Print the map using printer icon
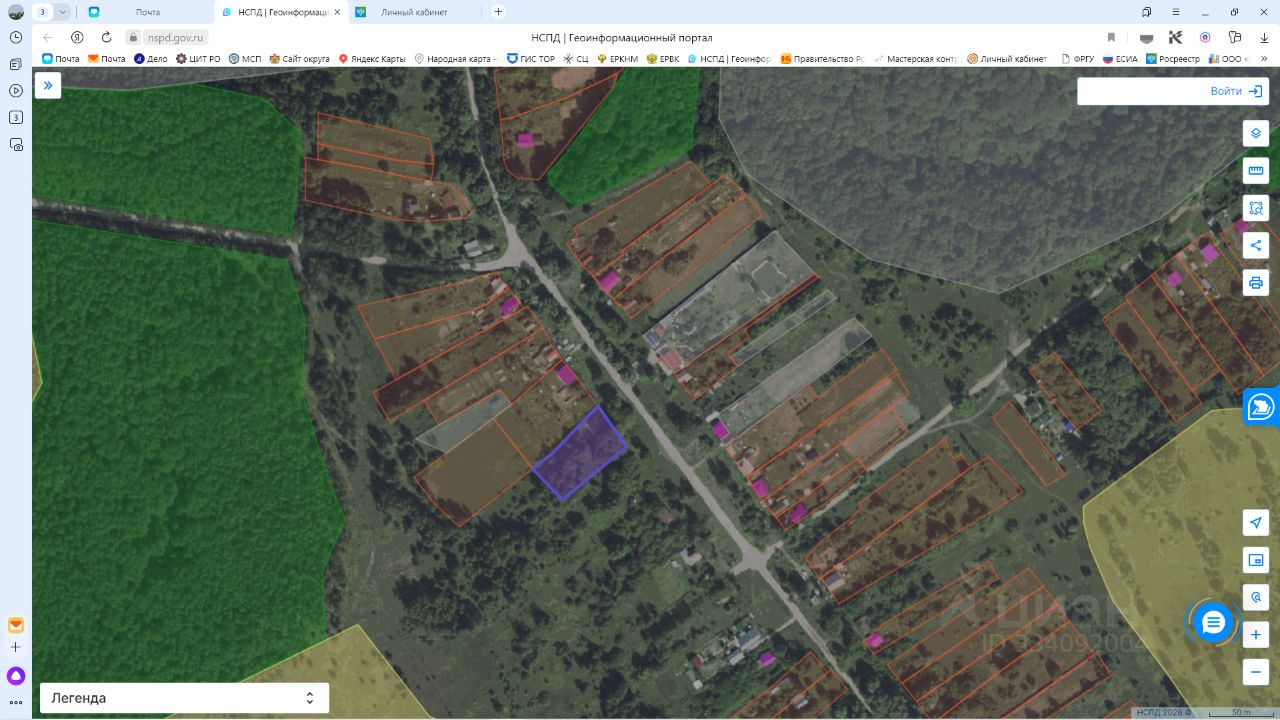1280x720 pixels. coord(1256,282)
